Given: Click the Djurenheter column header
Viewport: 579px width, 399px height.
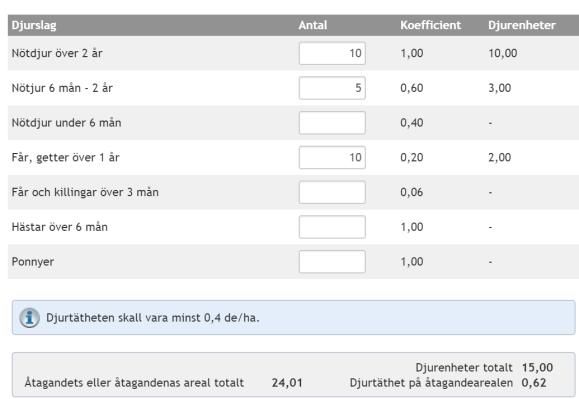Looking at the screenshot, I should click(x=522, y=25).
